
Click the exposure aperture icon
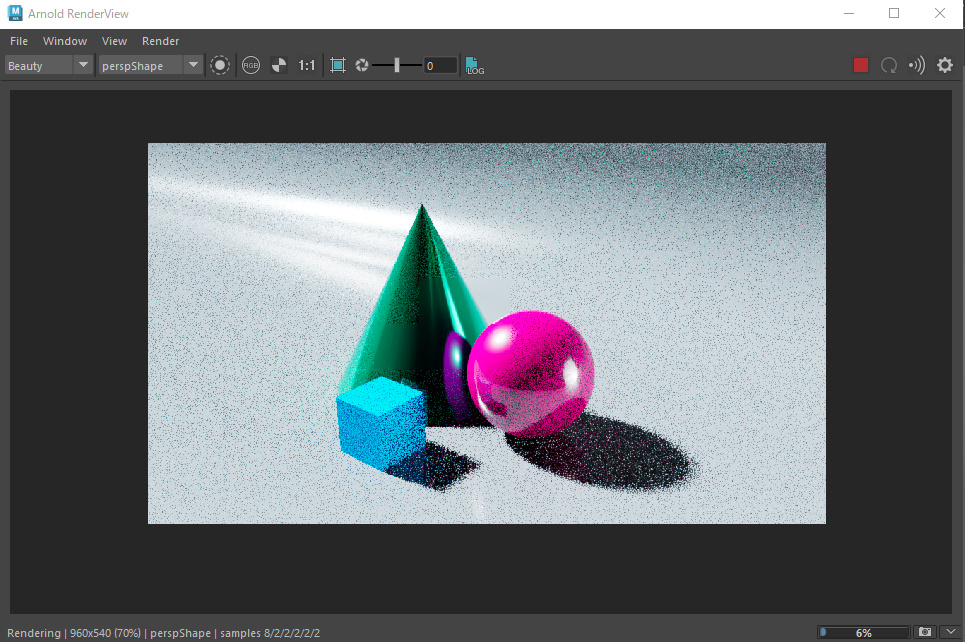(x=362, y=65)
